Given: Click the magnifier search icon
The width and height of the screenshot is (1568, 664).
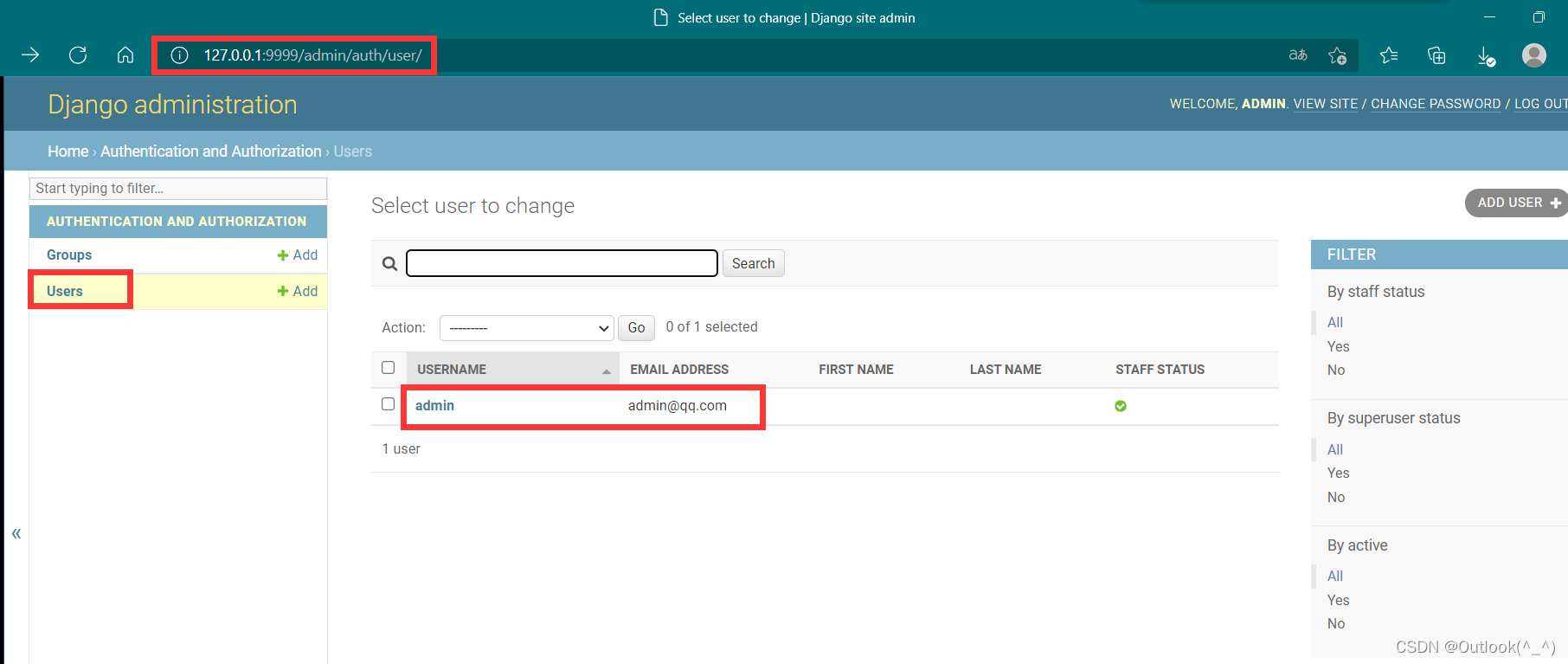Looking at the screenshot, I should 389,264.
